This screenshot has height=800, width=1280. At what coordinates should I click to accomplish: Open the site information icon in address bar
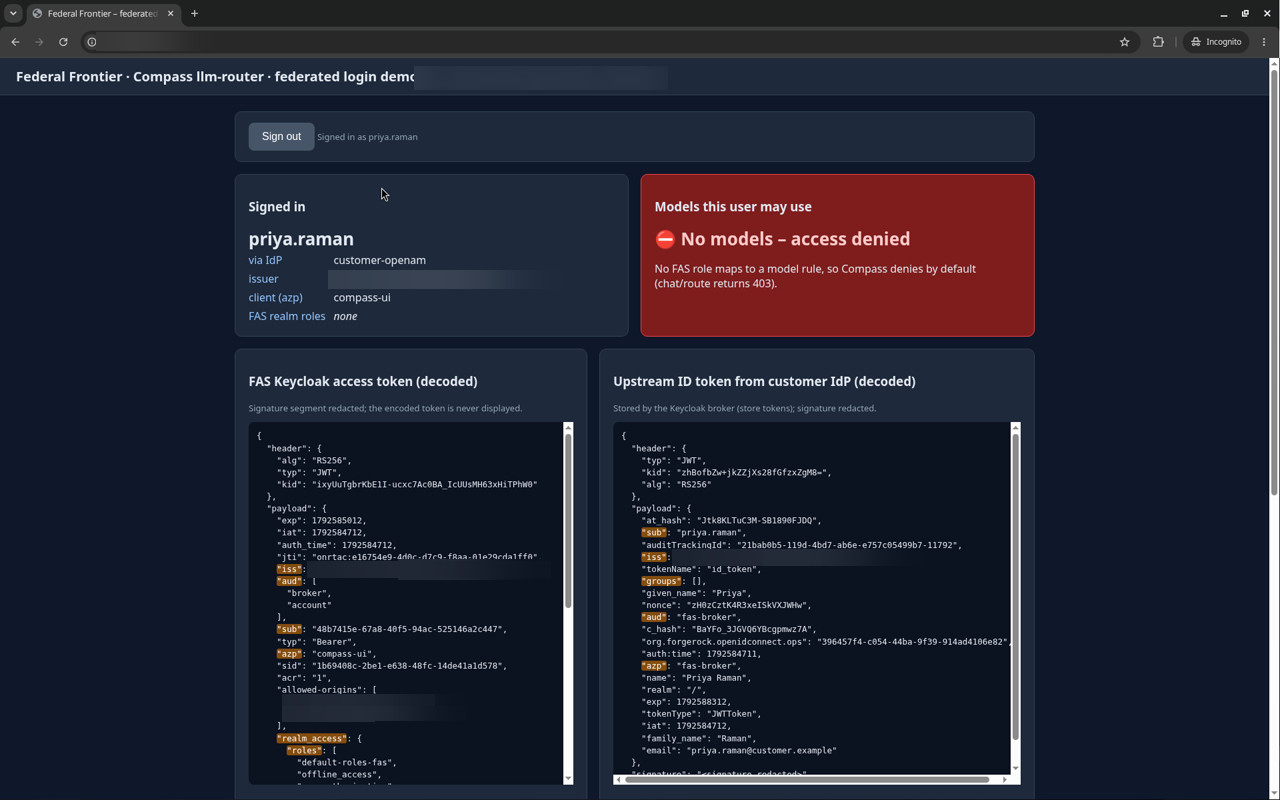pos(92,42)
